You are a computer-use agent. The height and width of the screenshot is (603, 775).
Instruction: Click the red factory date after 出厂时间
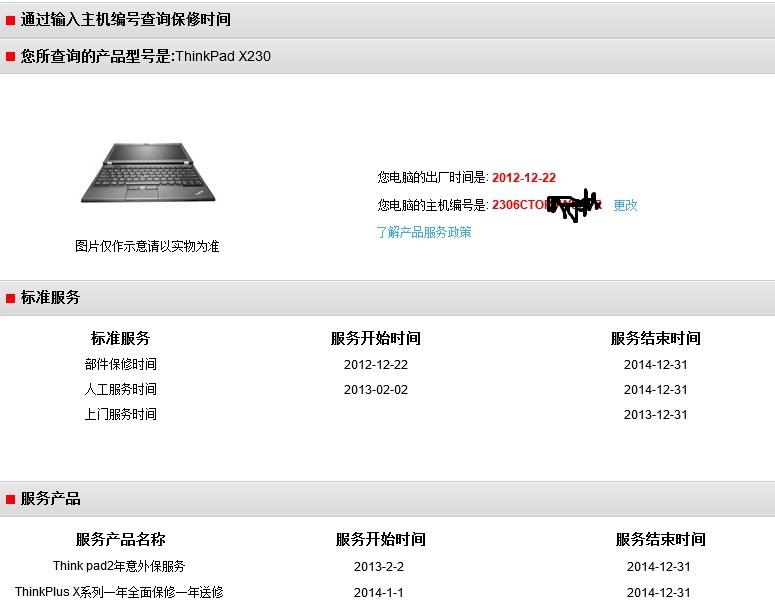coord(523,177)
